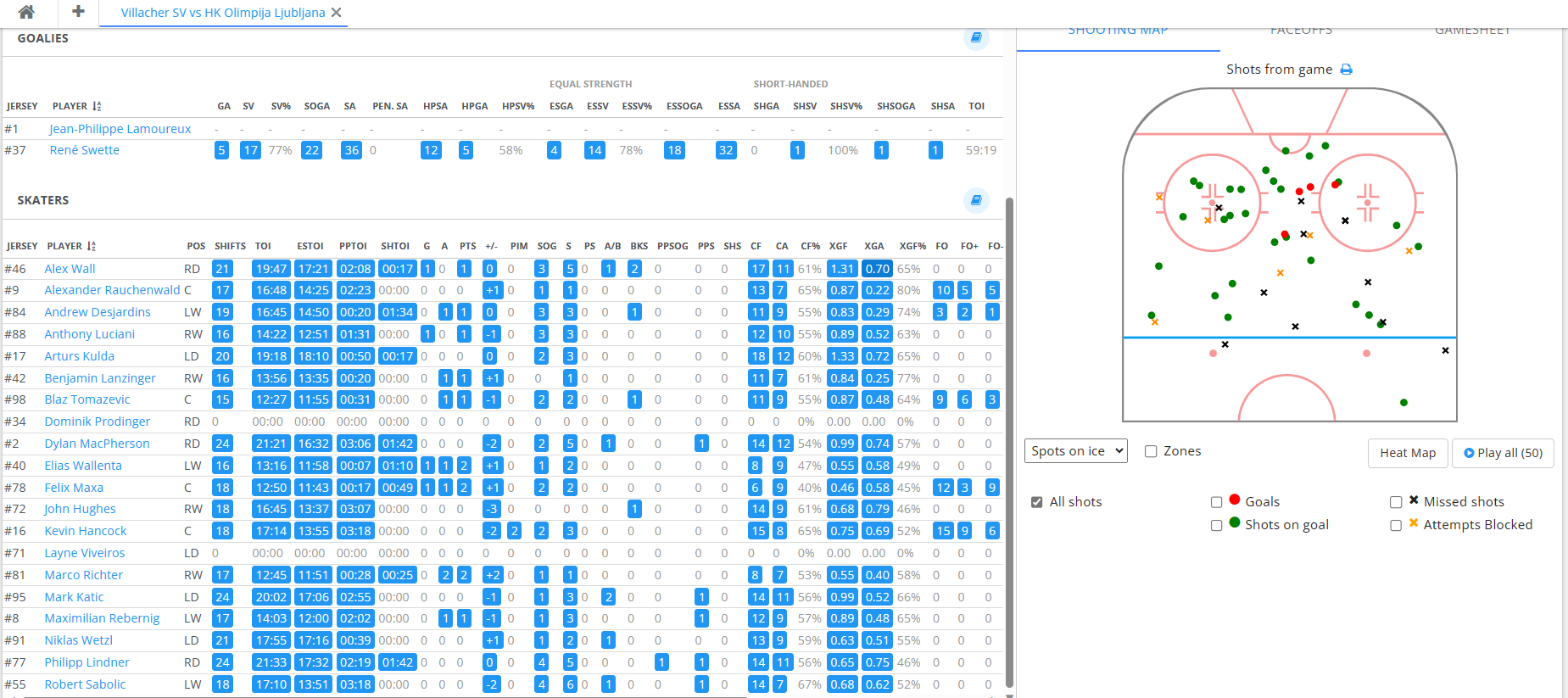
Task: Uncheck the All shots checkbox
Action: point(1036,502)
